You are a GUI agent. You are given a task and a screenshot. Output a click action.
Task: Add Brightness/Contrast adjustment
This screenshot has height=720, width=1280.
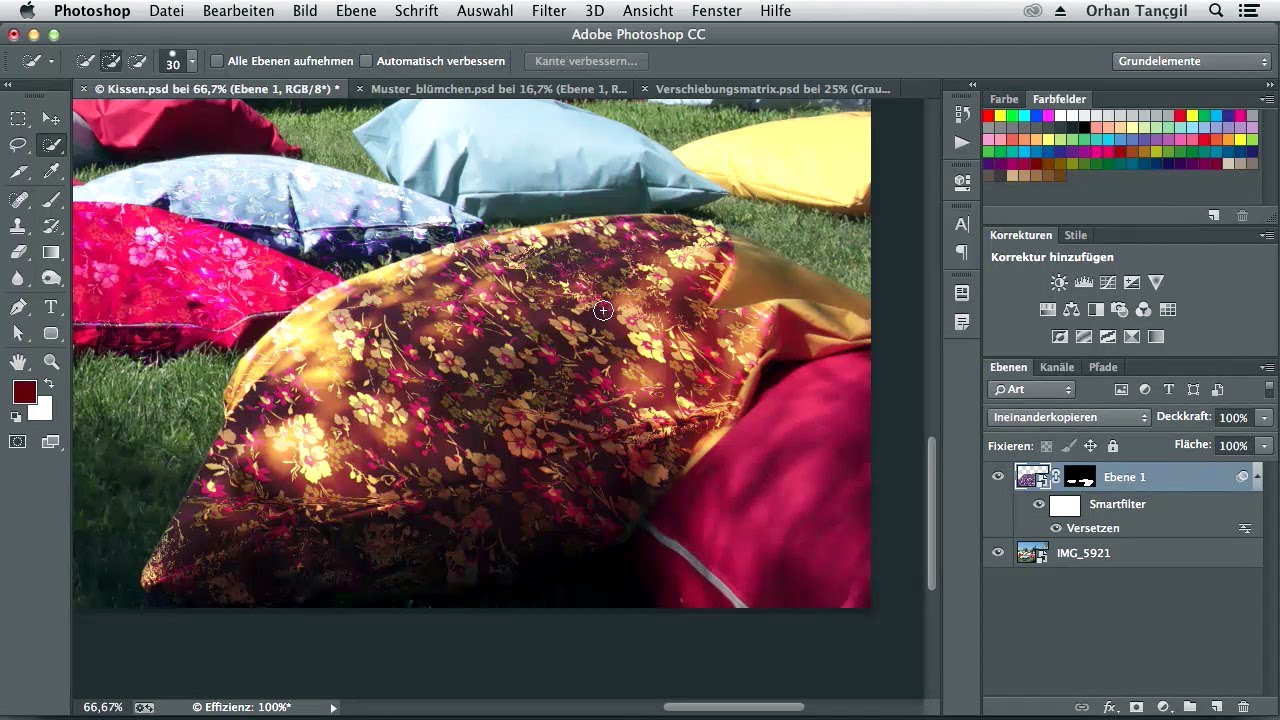1059,283
